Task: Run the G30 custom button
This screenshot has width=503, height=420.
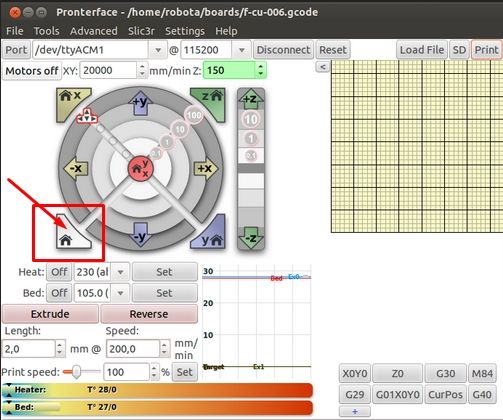Action: pyautogui.click(x=445, y=373)
